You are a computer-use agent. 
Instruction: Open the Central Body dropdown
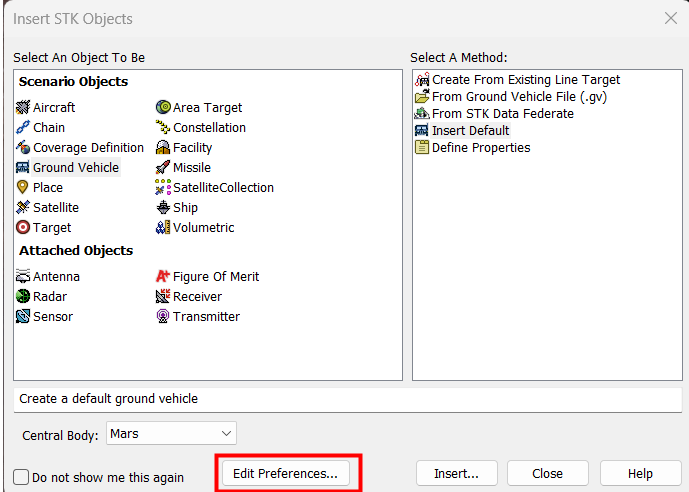click(x=171, y=433)
